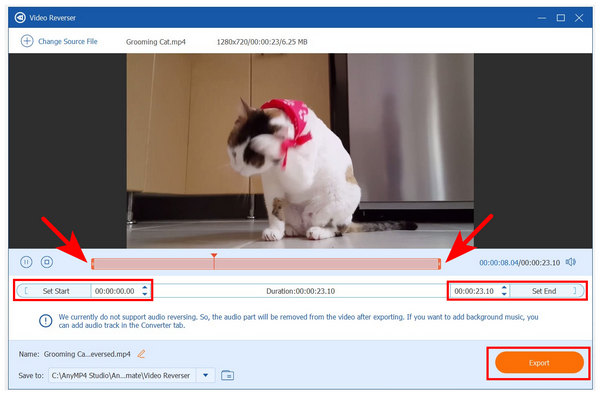Screen dimensions: 600x395
Task: Mute the volume speaker icon
Action: [x=571, y=262]
